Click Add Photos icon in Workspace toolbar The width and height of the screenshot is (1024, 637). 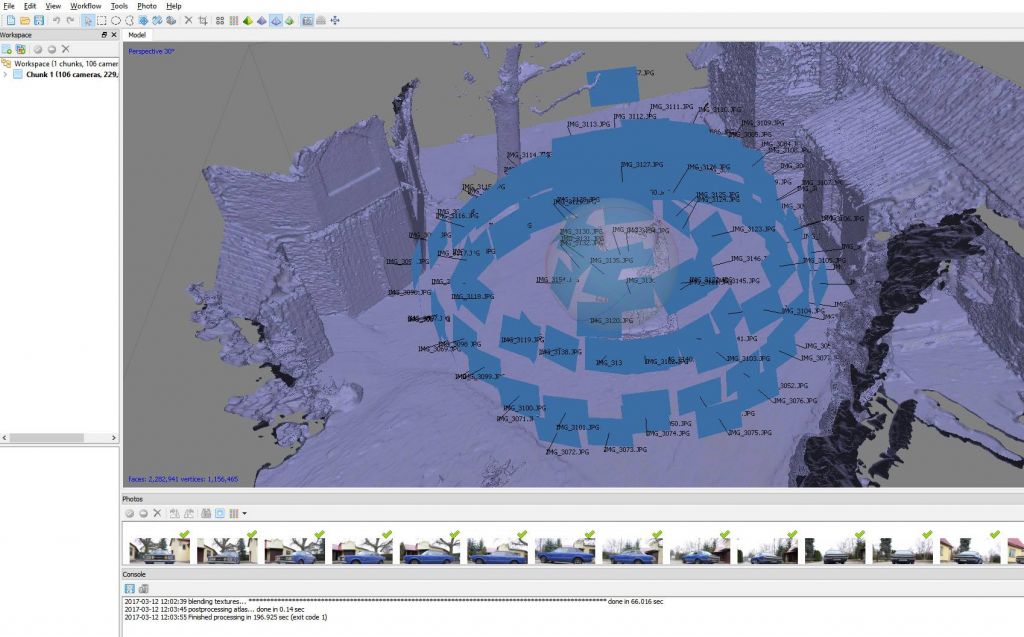coord(20,48)
